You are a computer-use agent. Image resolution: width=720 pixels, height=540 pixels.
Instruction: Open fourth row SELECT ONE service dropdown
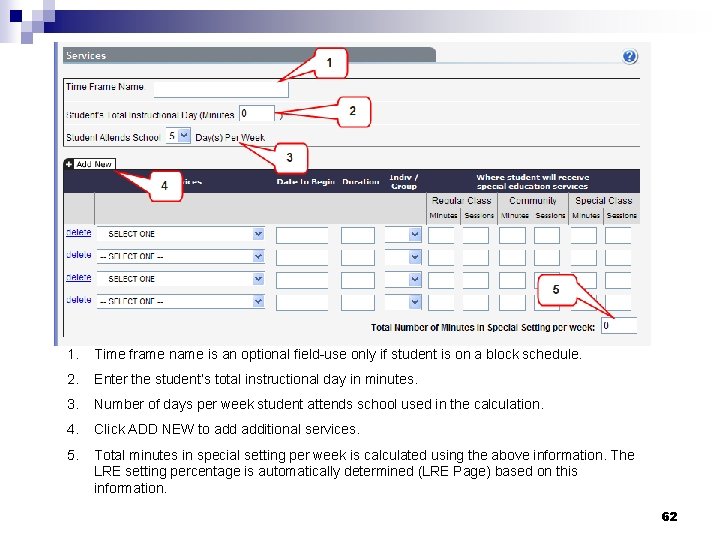pos(181,301)
